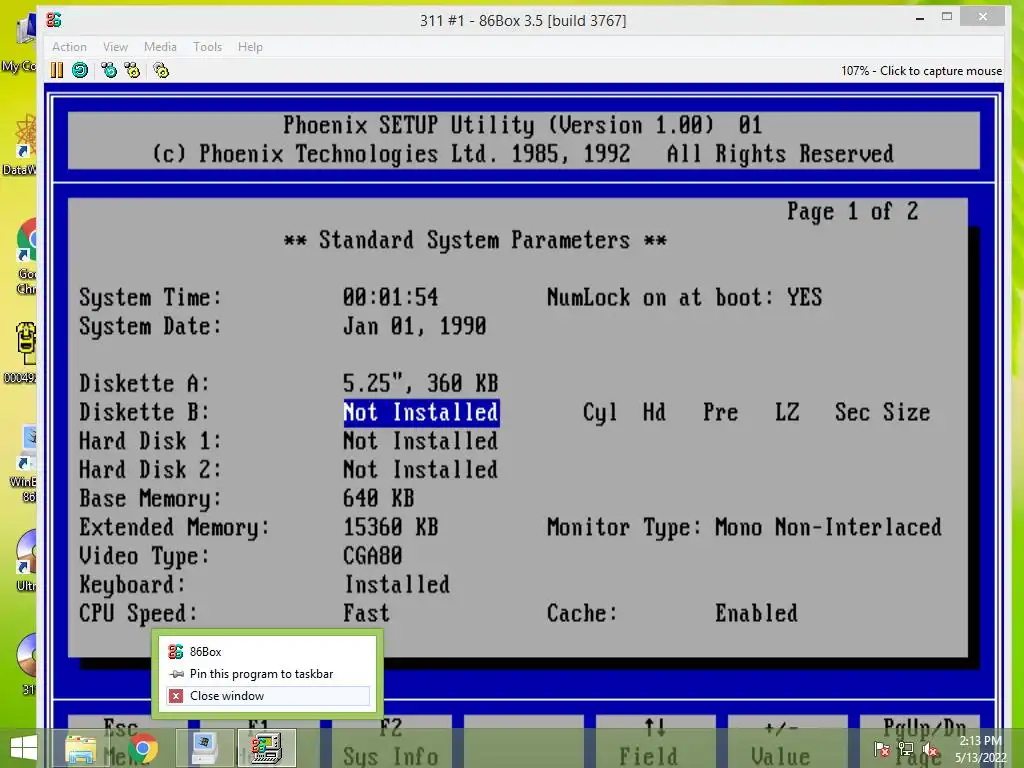The height and width of the screenshot is (768, 1024).
Task: Click the Google Chrome desktop shortcut
Action: [26, 257]
